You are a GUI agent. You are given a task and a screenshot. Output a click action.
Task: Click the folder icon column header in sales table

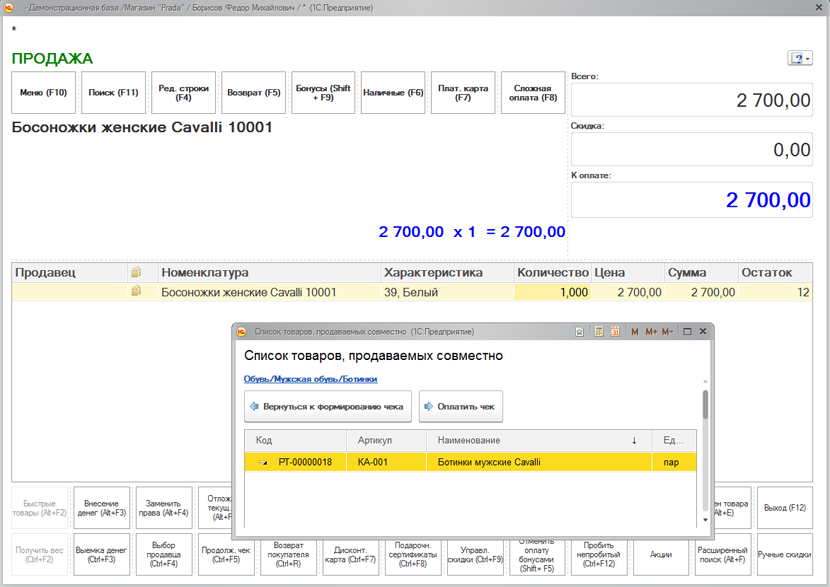[137, 272]
